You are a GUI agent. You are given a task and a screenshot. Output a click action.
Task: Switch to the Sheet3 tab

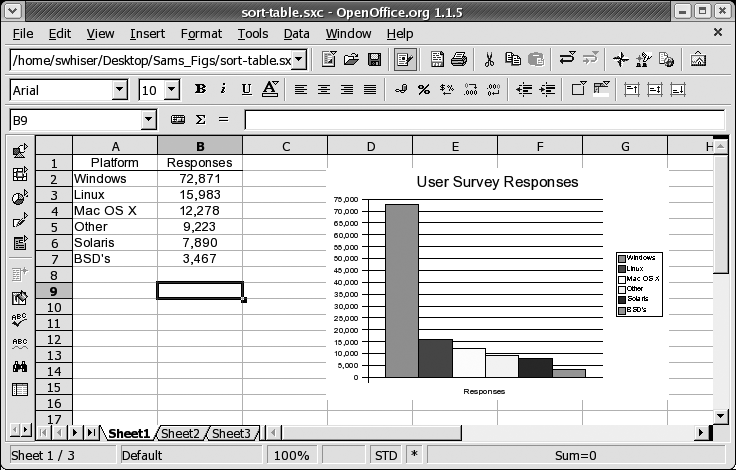click(231, 433)
